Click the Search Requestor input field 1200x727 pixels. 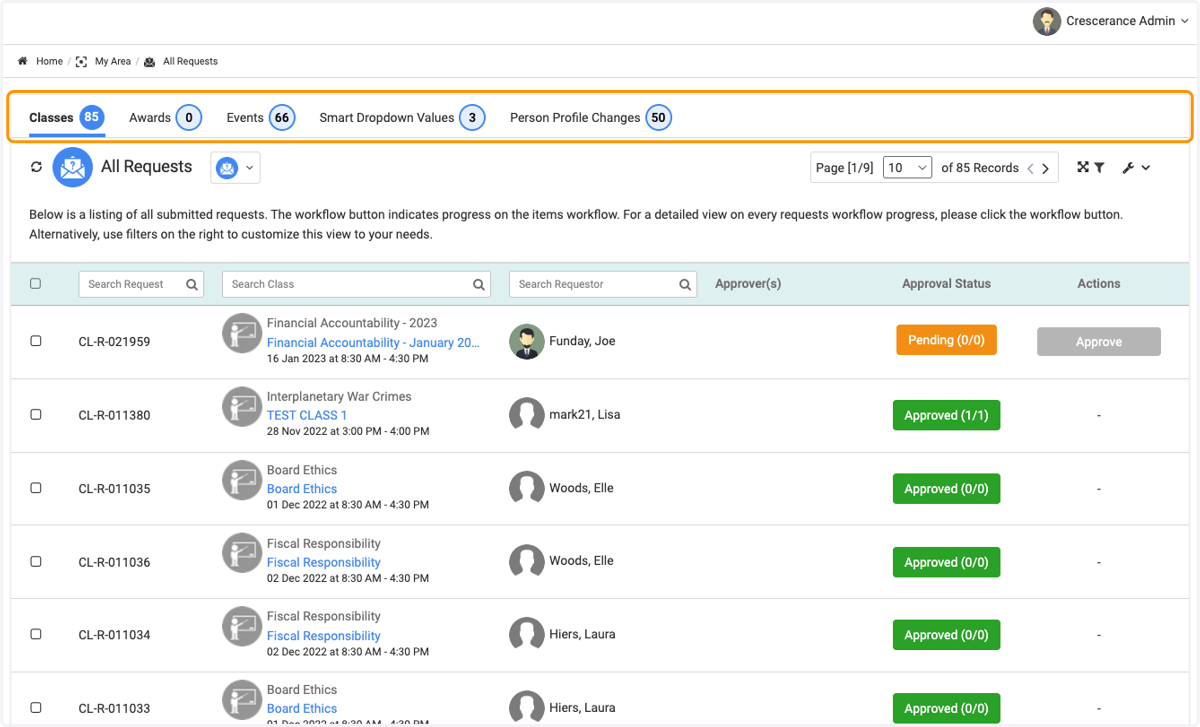pos(603,284)
